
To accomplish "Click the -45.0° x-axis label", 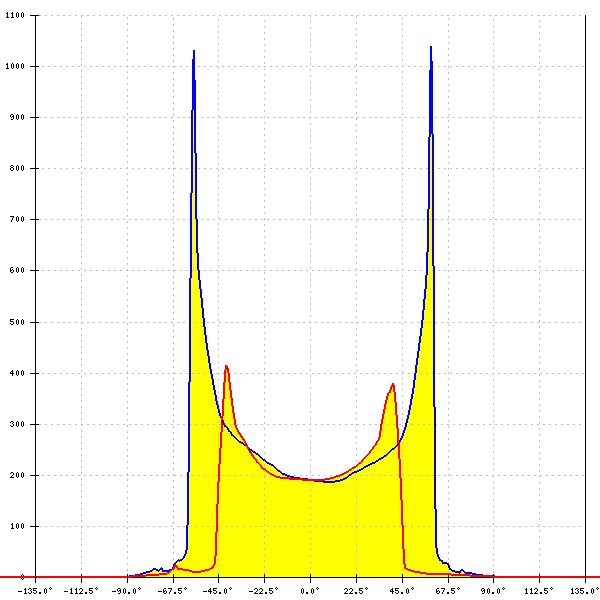I will click(x=218, y=591).
